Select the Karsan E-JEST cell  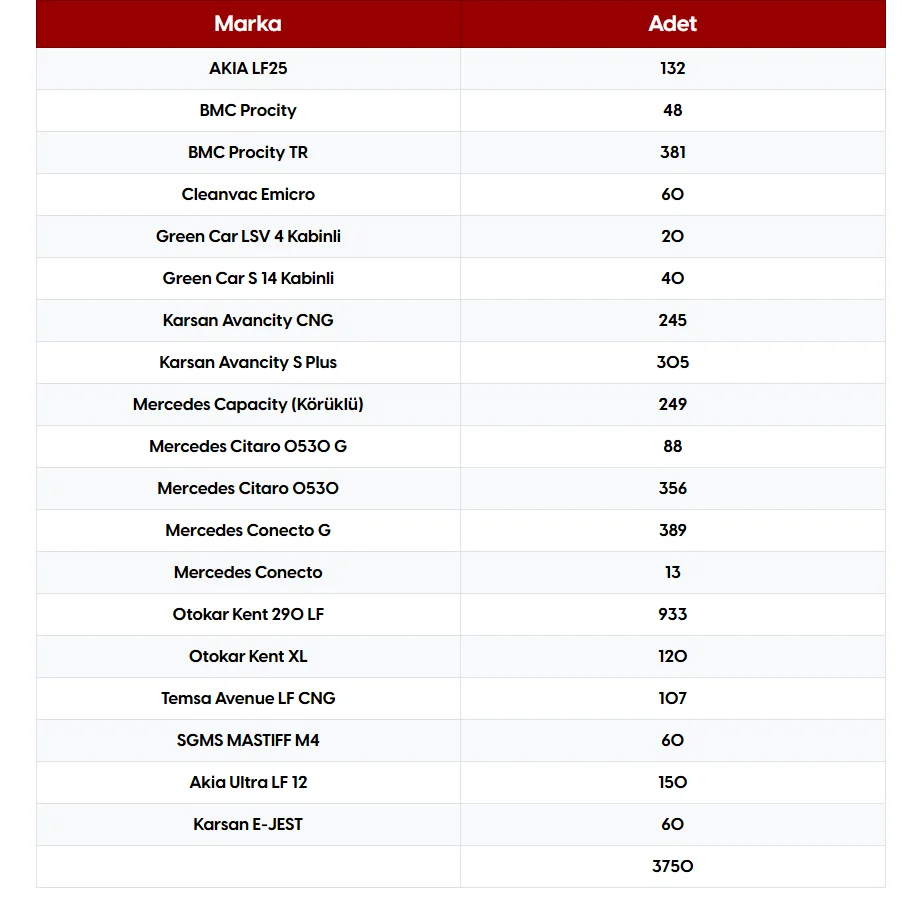(248, 824)
